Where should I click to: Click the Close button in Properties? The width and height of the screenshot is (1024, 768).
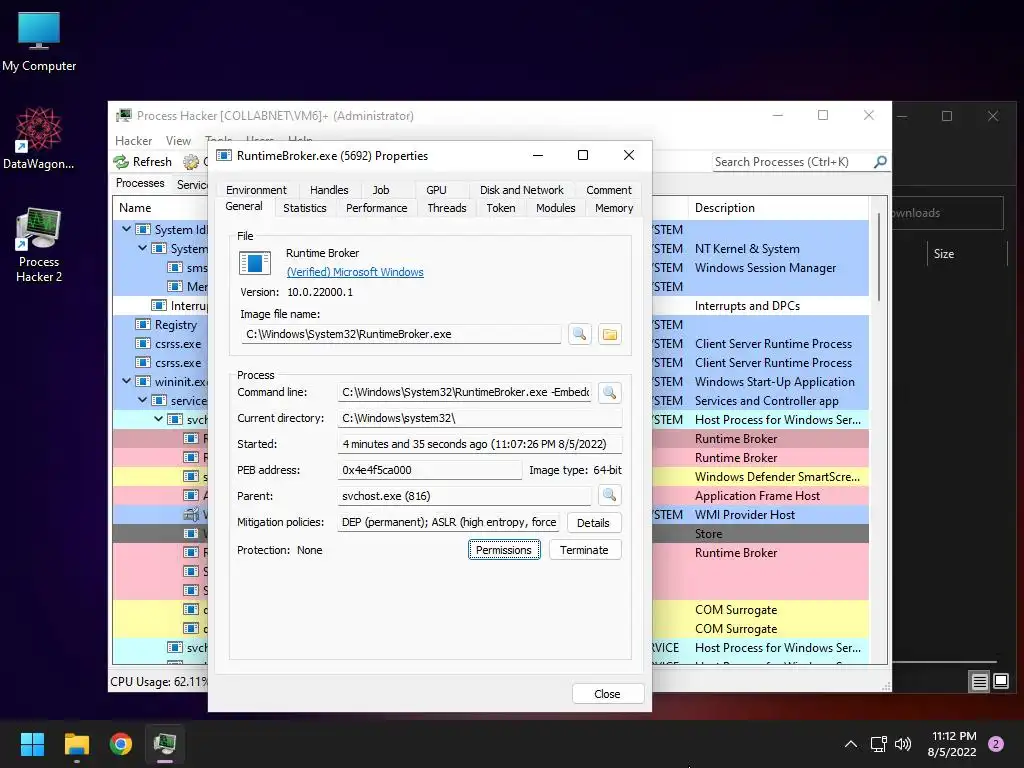click(607, 694)
